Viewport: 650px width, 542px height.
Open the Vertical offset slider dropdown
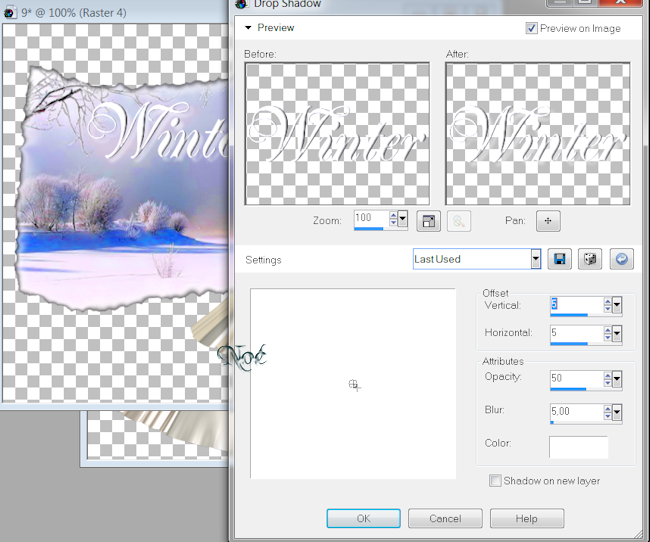click(x=617, y=304)
